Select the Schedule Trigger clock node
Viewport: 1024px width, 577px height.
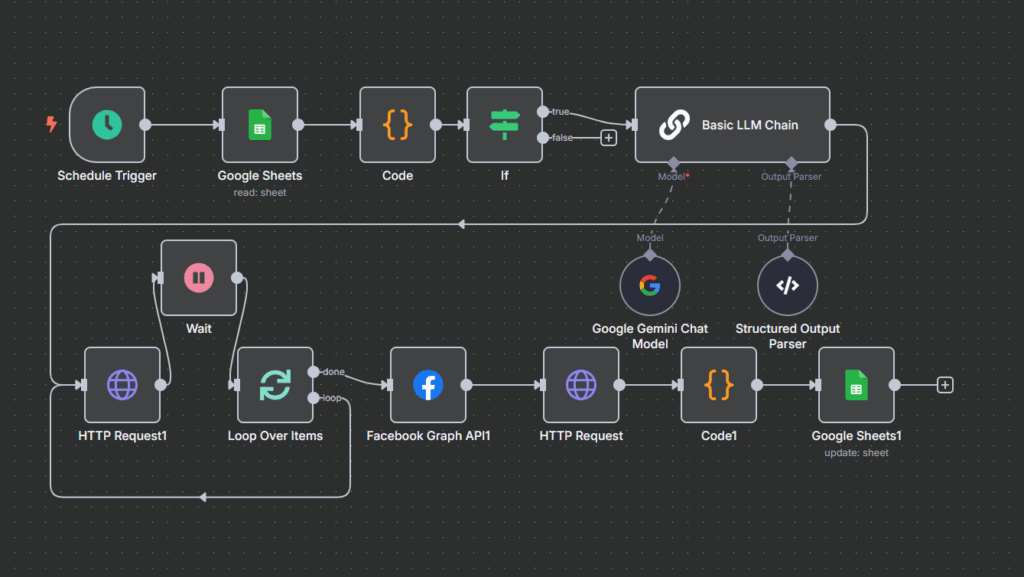(x=107, y=125)
